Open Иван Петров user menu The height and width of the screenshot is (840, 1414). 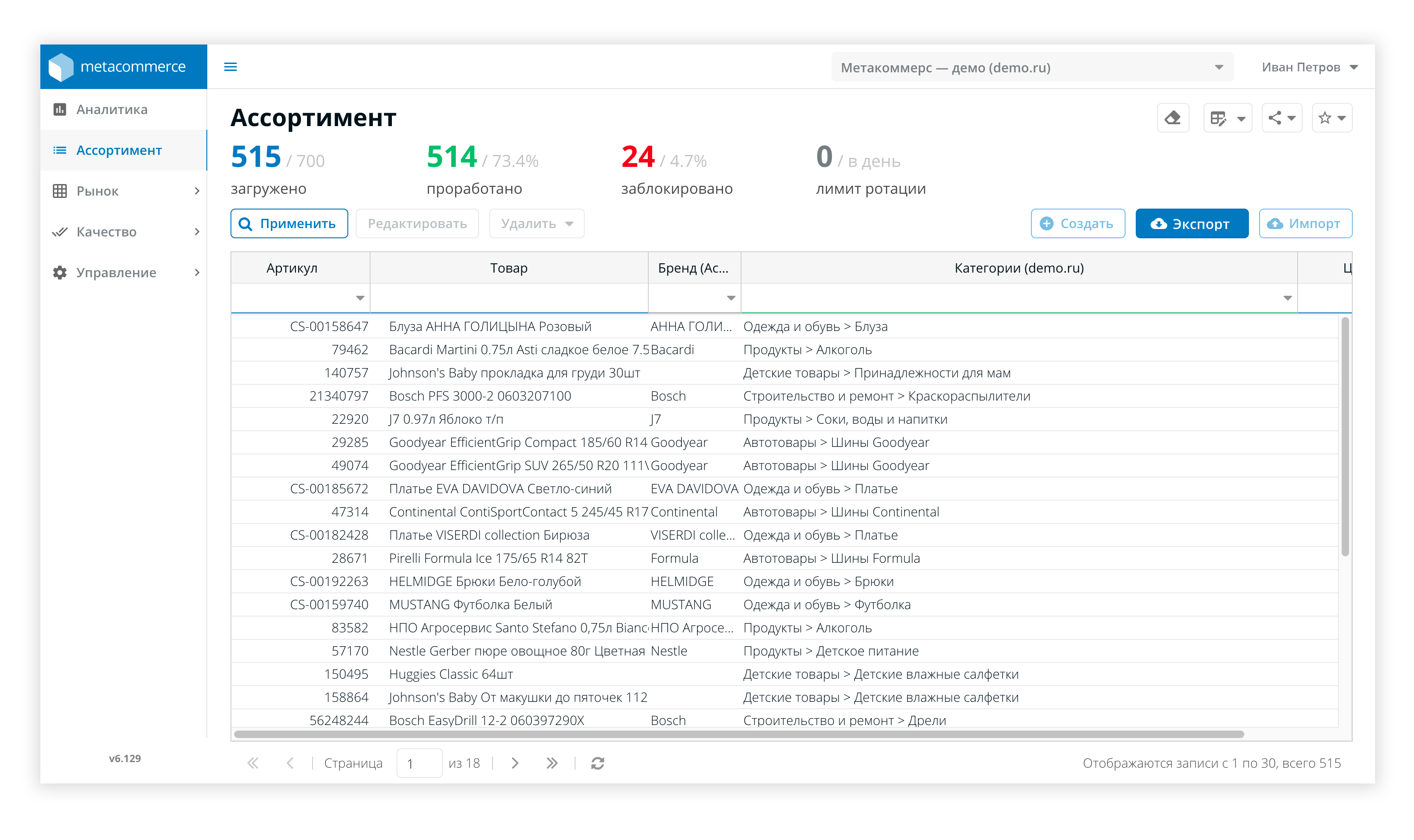coord(1309,67)
